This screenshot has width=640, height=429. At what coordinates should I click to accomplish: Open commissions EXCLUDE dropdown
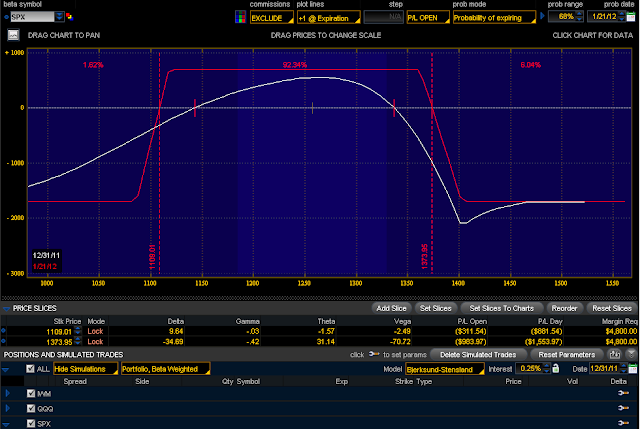tap(271, 18)
